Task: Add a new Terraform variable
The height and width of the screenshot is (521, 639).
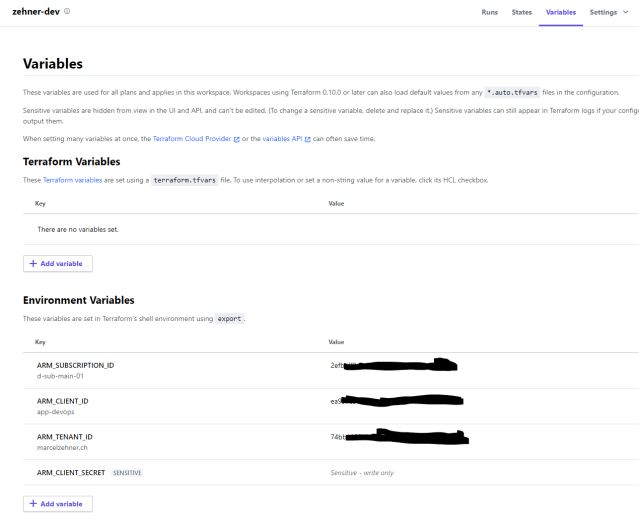Action: coord(58,264)
